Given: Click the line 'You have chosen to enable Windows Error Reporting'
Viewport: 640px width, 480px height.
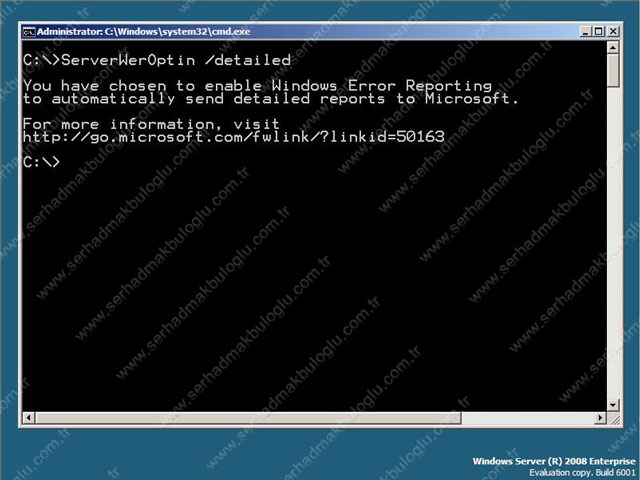Looking at the screenshot, I should pos(258,86).
